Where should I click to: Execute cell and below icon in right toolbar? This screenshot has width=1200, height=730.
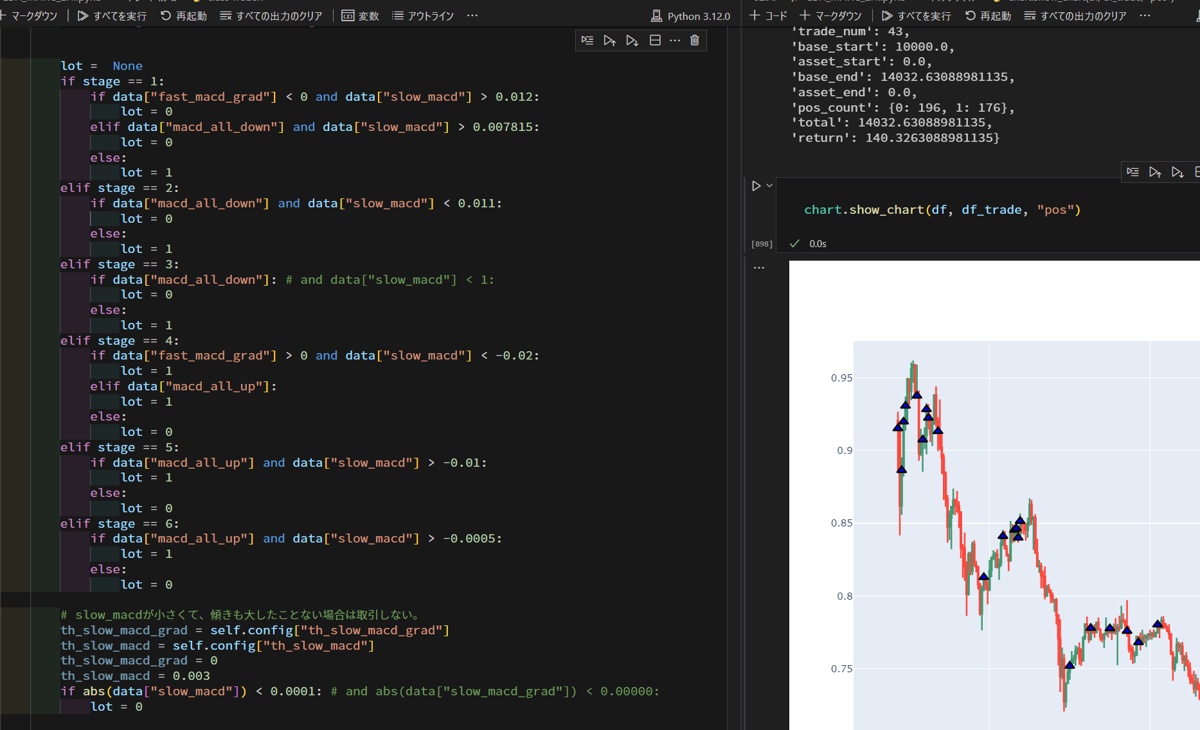1177,172
